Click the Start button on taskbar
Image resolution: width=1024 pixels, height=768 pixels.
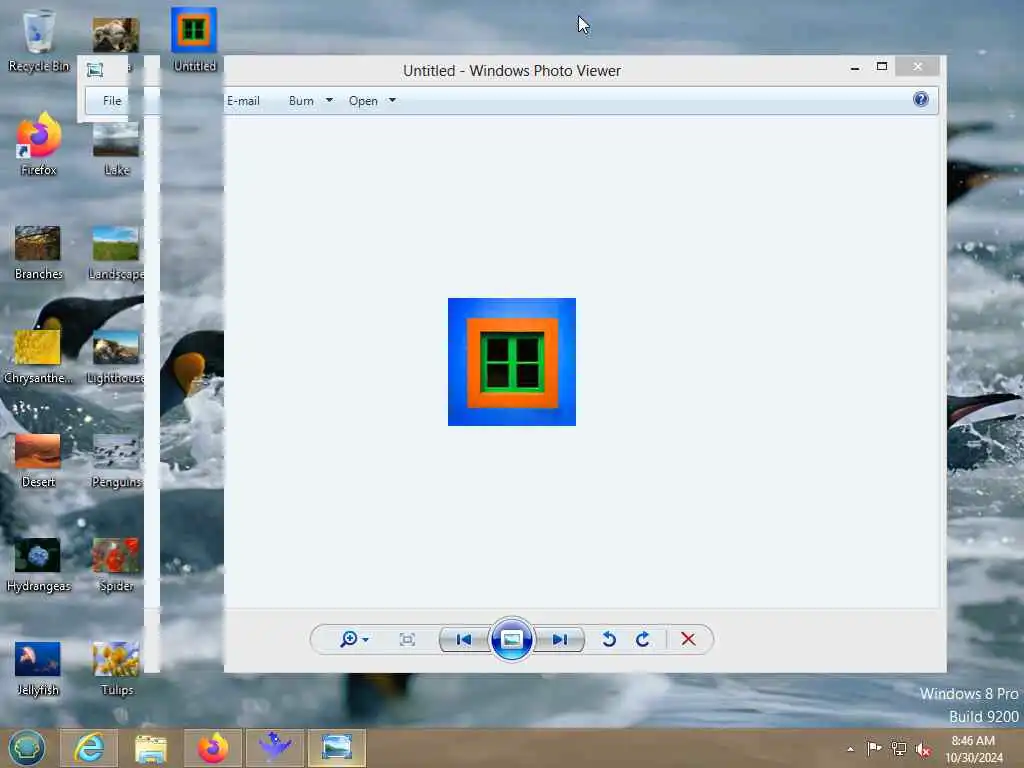point(27,748)
